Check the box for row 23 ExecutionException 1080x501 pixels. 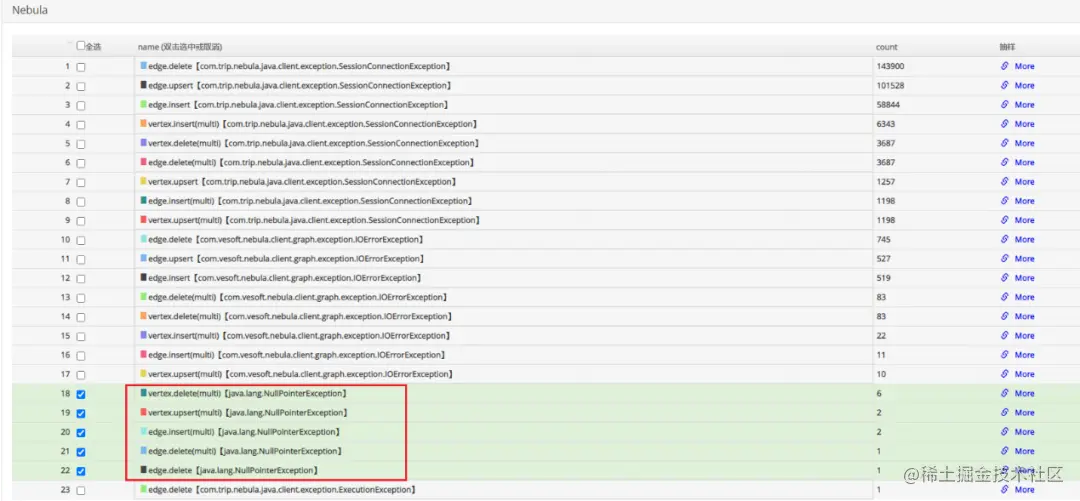[x=81, y=491]
